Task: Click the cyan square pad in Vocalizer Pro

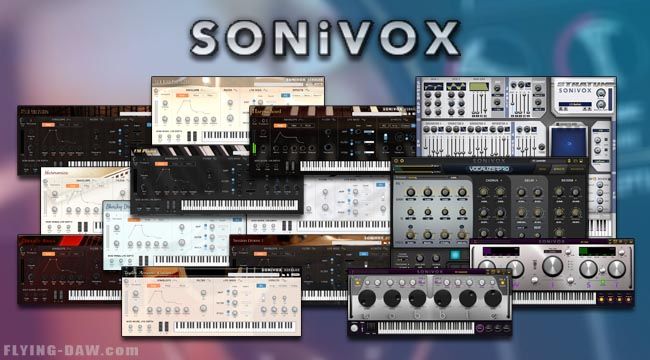Action: 455,255
